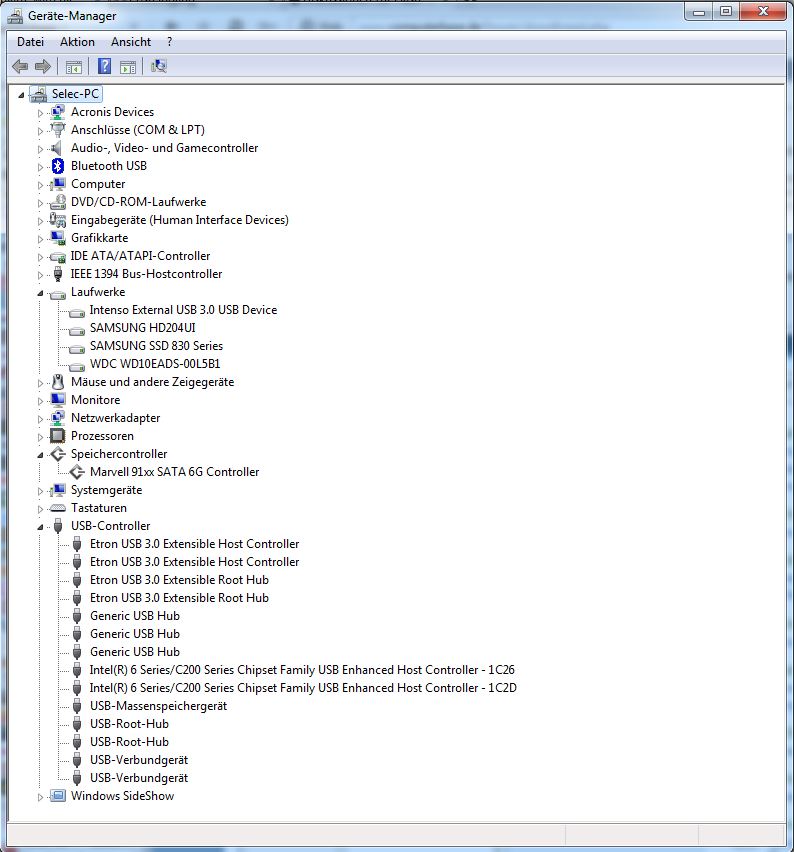
Task: Click the Anschlüsse (COM & LPT) port icon
Action: [57, 129]
